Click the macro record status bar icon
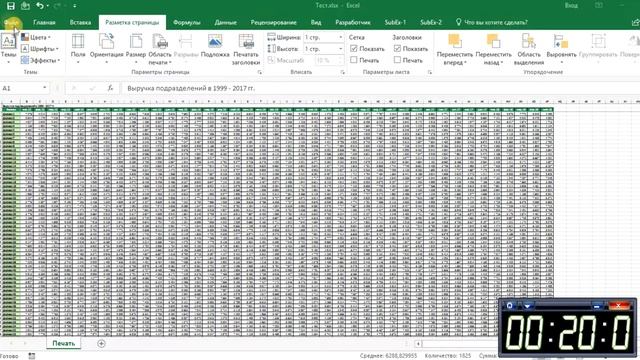This screenshot has height=360, width=640. [x=32, y=356]
